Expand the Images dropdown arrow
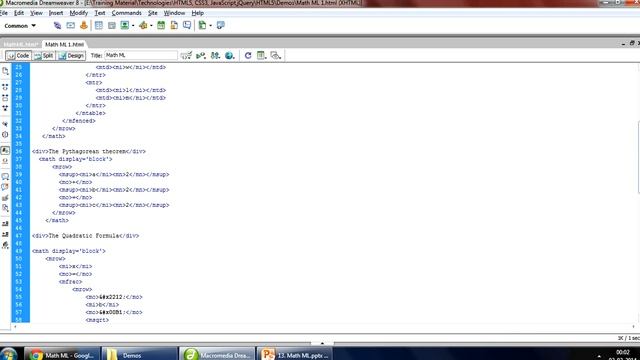Image resolution: width=640 pixels, height=360 pixels. click(133, 26)
